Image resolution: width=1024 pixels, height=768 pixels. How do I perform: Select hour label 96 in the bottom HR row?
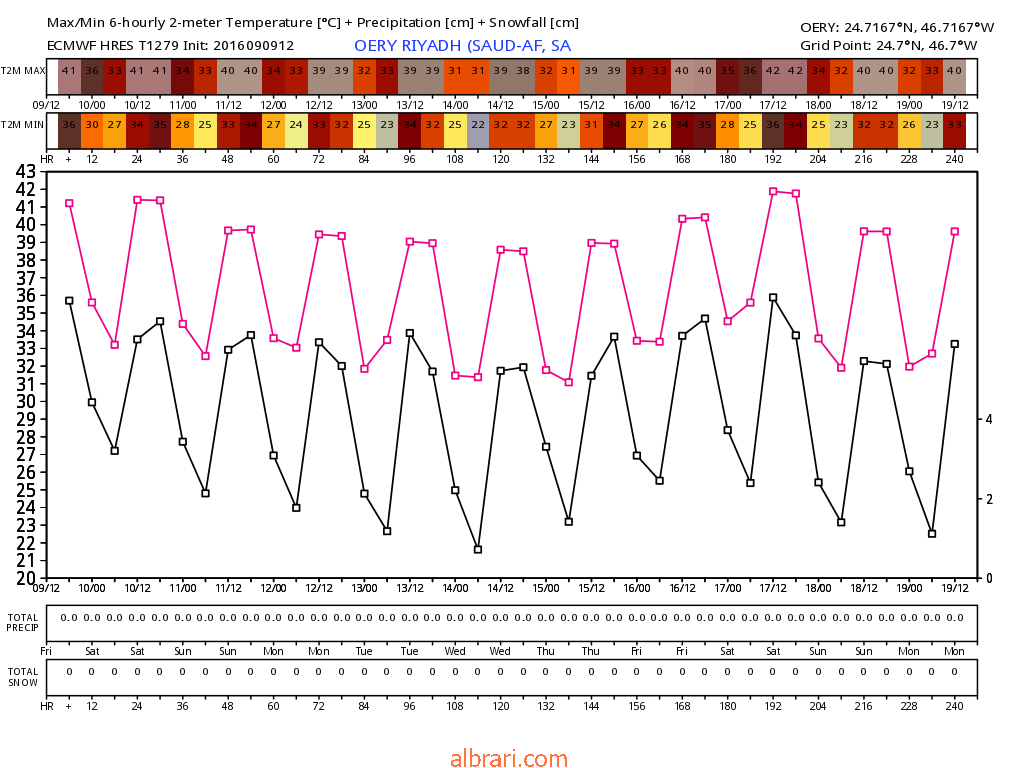pos(409,706)
